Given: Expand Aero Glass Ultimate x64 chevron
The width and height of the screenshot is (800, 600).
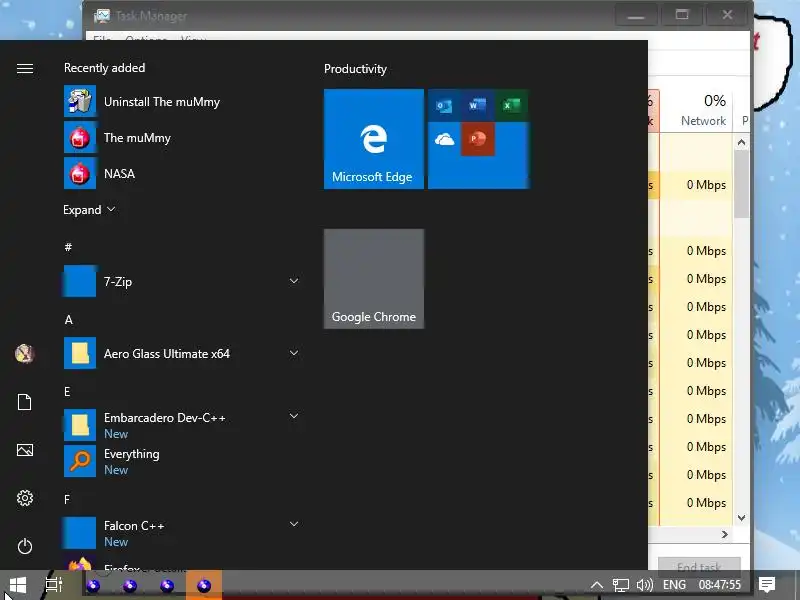Looking at the screenshot, I should click(294, 353).
